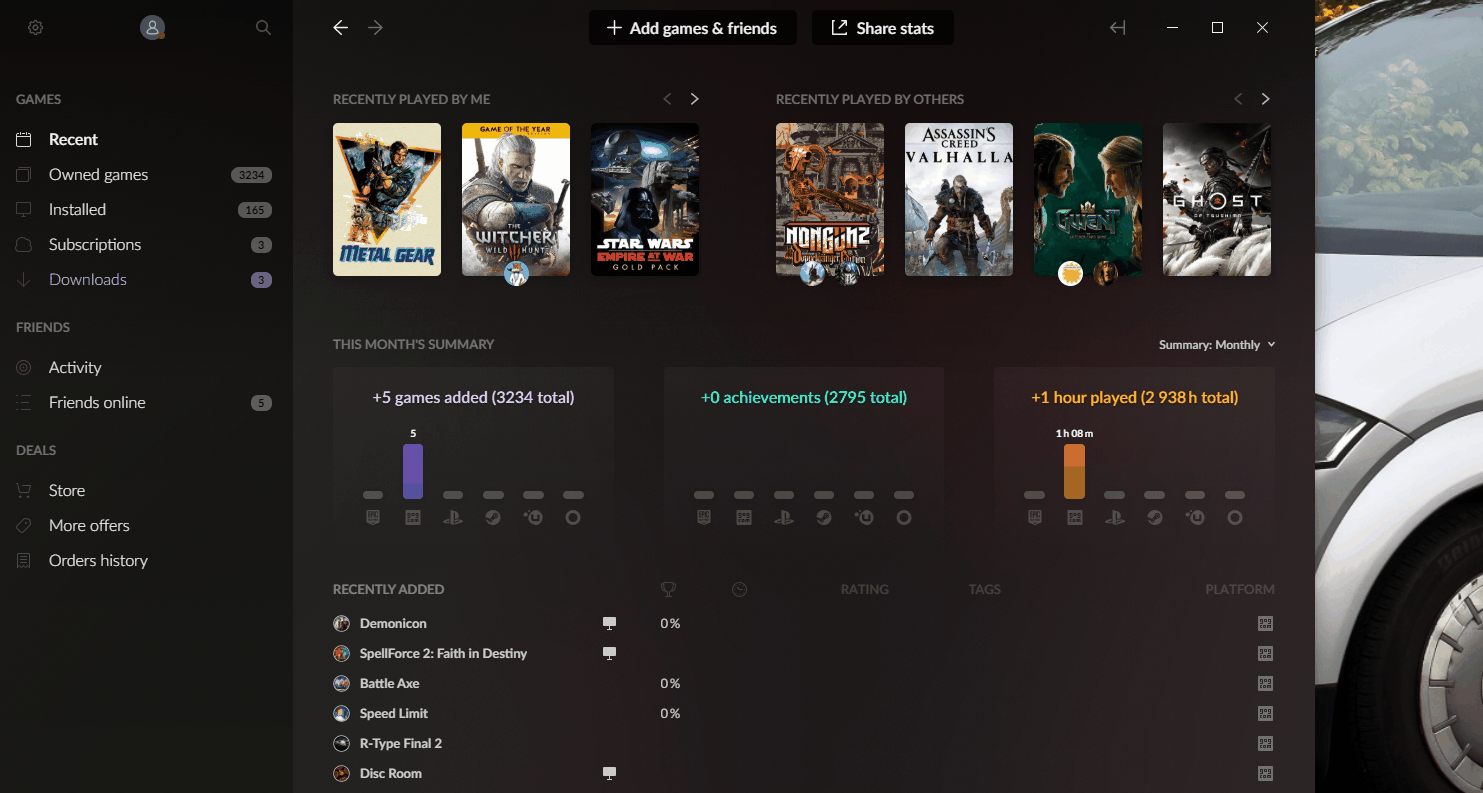Open the settings gear menu
1483x793 pixels.
pyautogui.click(x=35, y=28)
